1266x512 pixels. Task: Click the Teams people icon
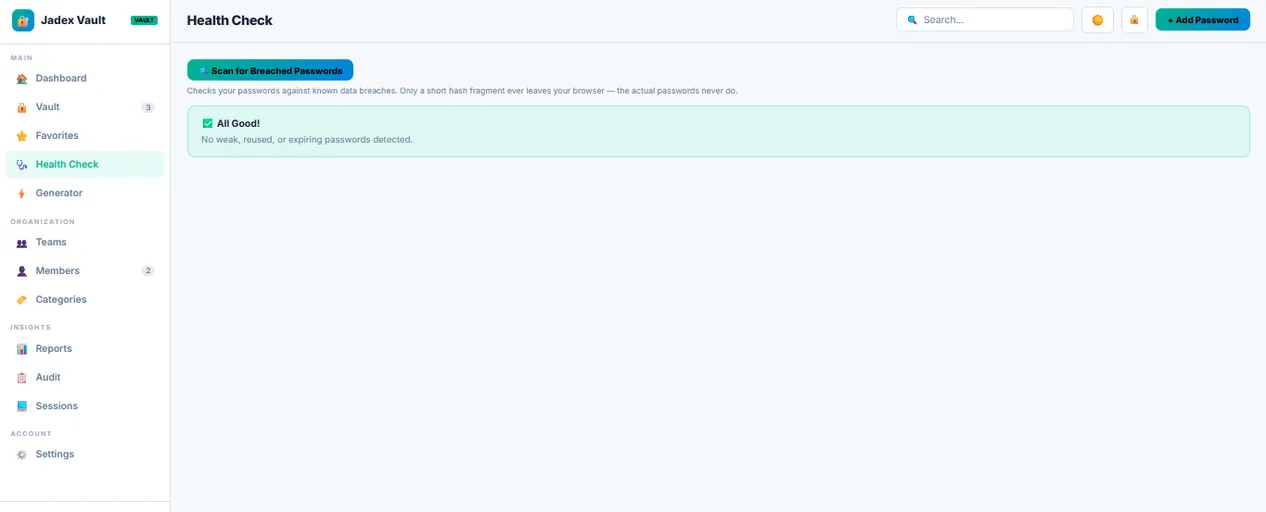click(22, 242)
